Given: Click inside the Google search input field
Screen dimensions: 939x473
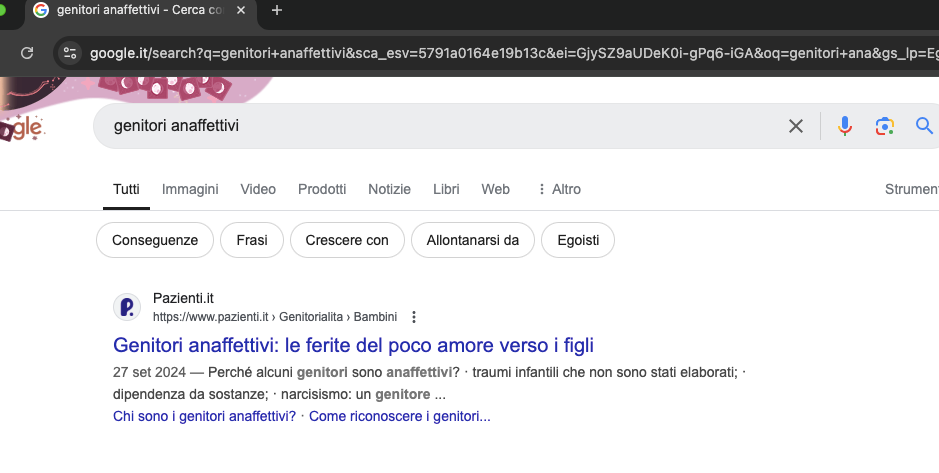Looking at the screenshot, I should pyautogui.click(x=440, y=127).
